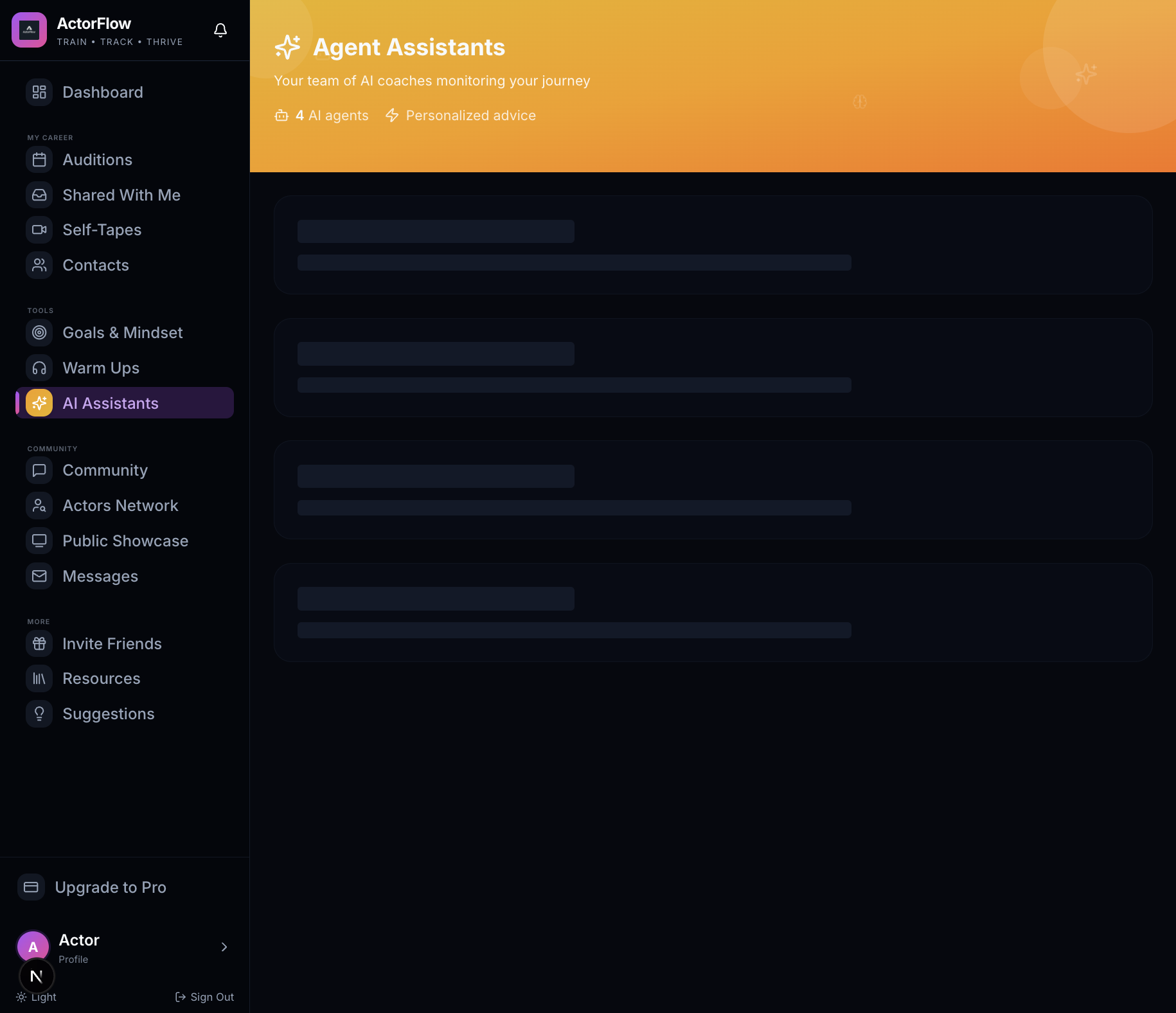The image size is (1176, 1013).
Task: Click the Self-Tapes video camera icon
Action: point(39,229)
